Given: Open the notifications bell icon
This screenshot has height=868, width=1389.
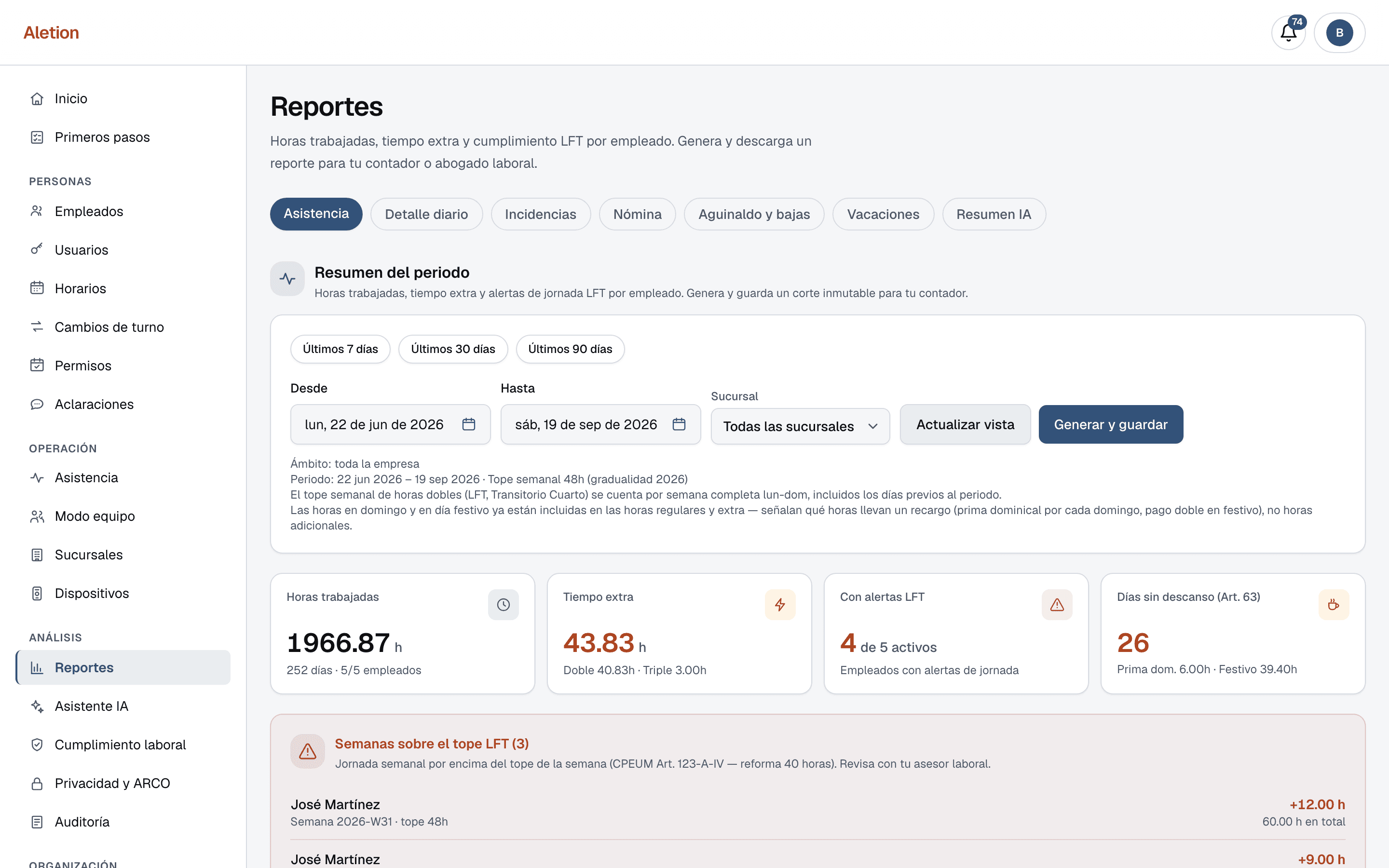Looking at the screenshot, I should pos(1289,33).
